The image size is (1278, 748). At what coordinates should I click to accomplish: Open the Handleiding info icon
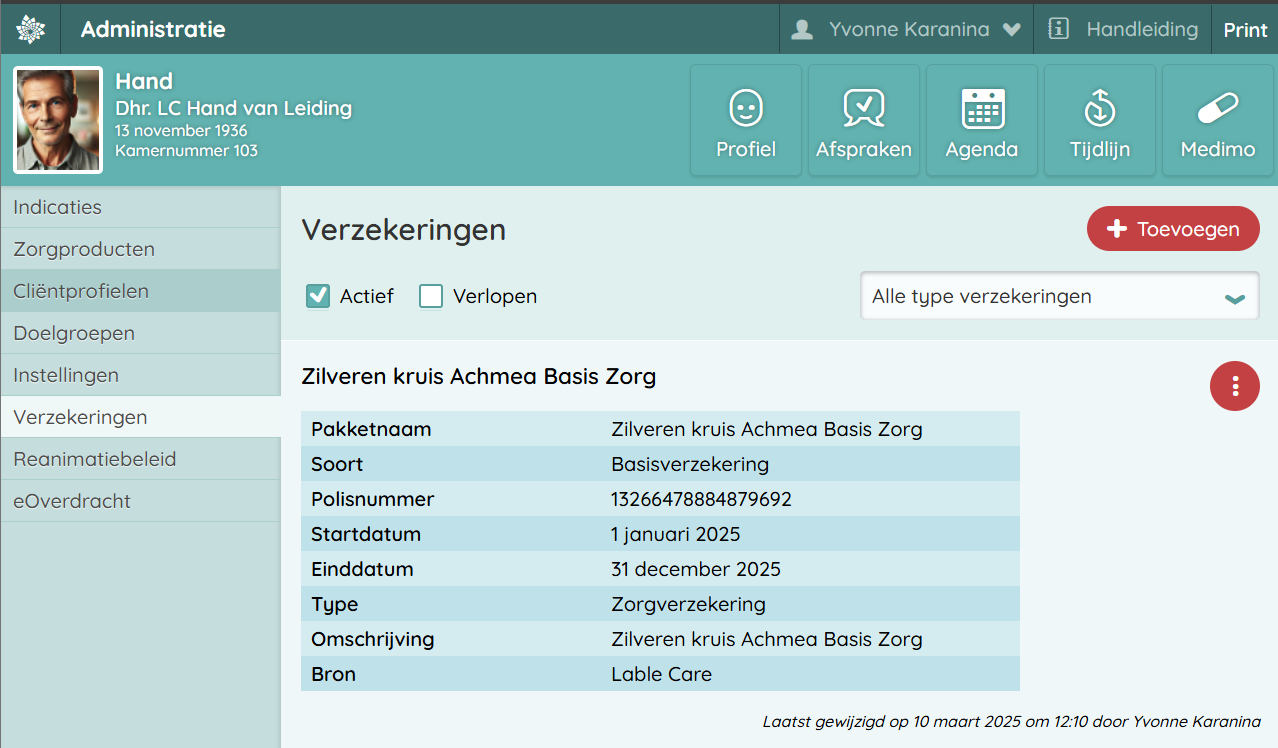1058,29
